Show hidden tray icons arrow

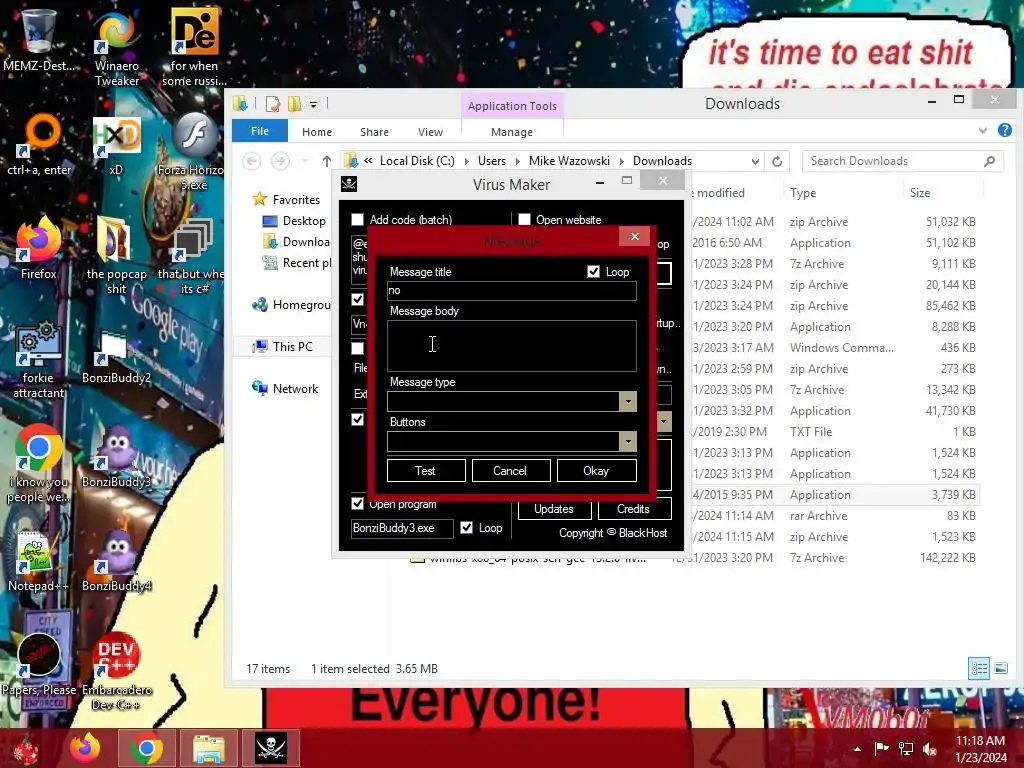tap(857, 749)
